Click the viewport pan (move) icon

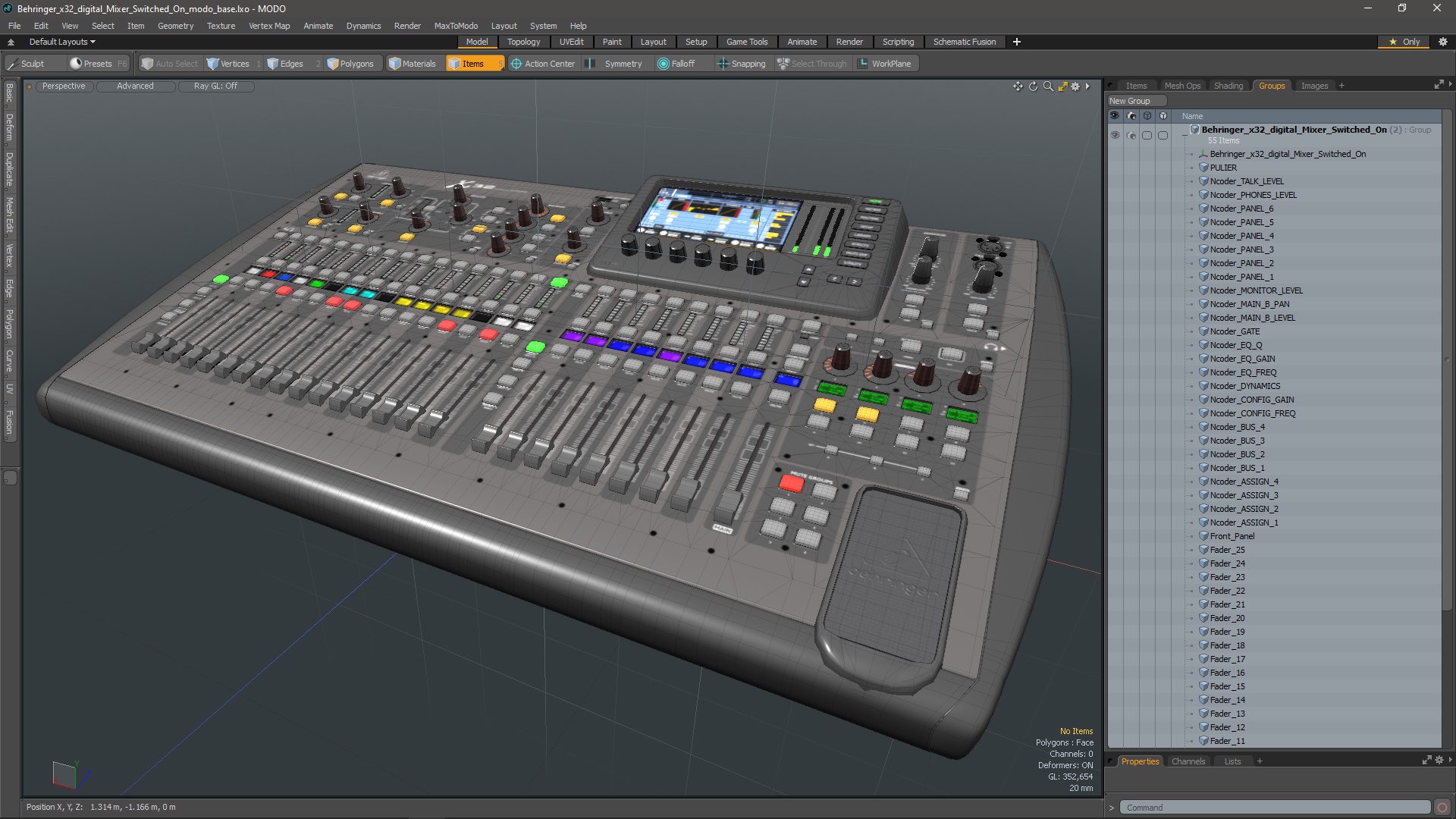coord(1018,86)
